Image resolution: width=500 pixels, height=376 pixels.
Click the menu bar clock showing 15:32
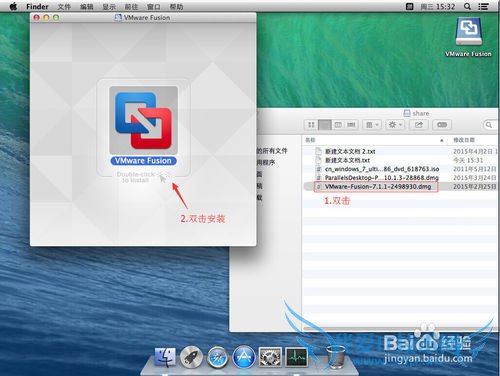point(438,6)
